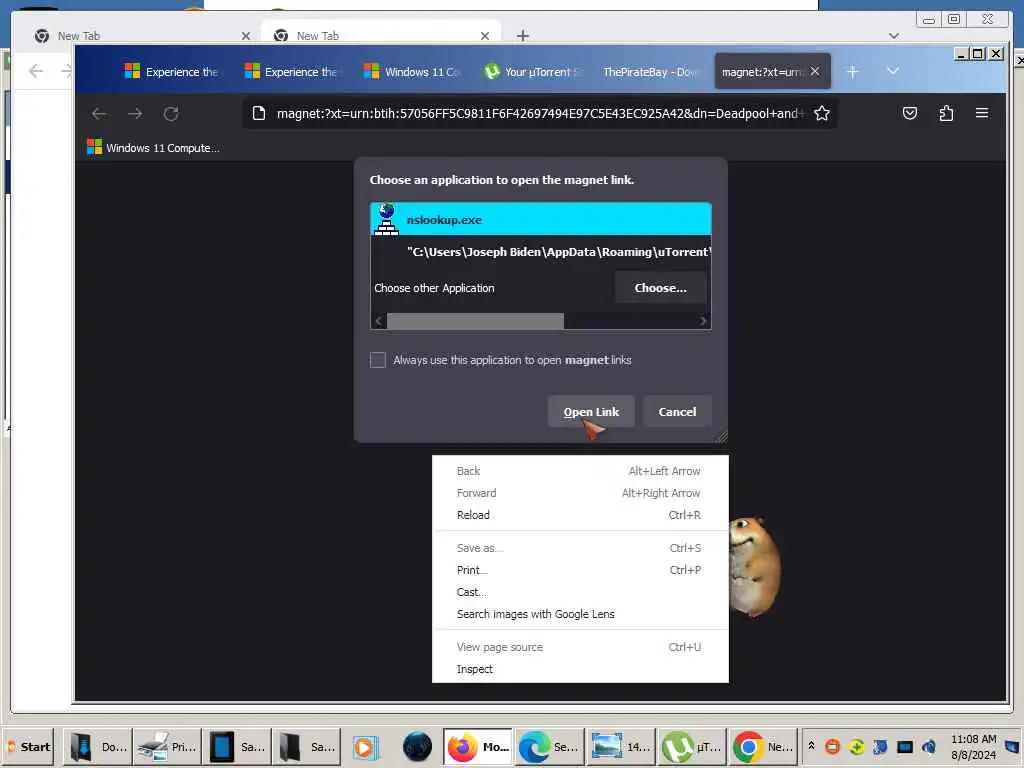This screenshot has width=1024, height=768.
Task: Select Search images with Google Lens
Action: 580,614
